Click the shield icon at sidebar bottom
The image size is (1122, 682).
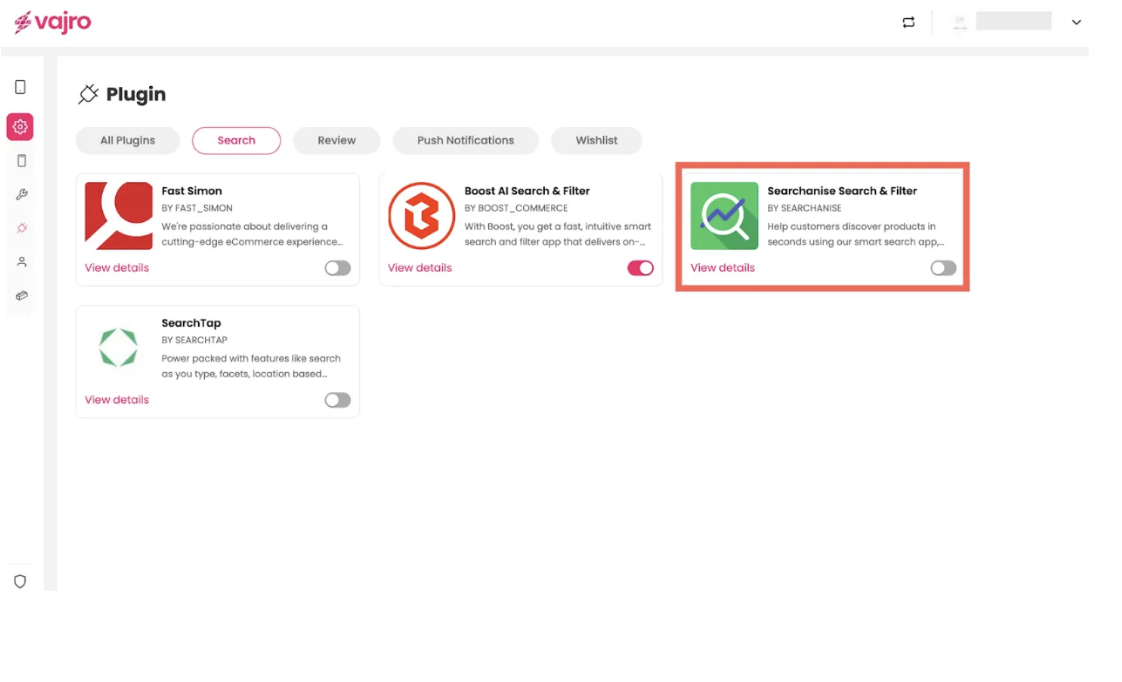(x=20, y=581)
